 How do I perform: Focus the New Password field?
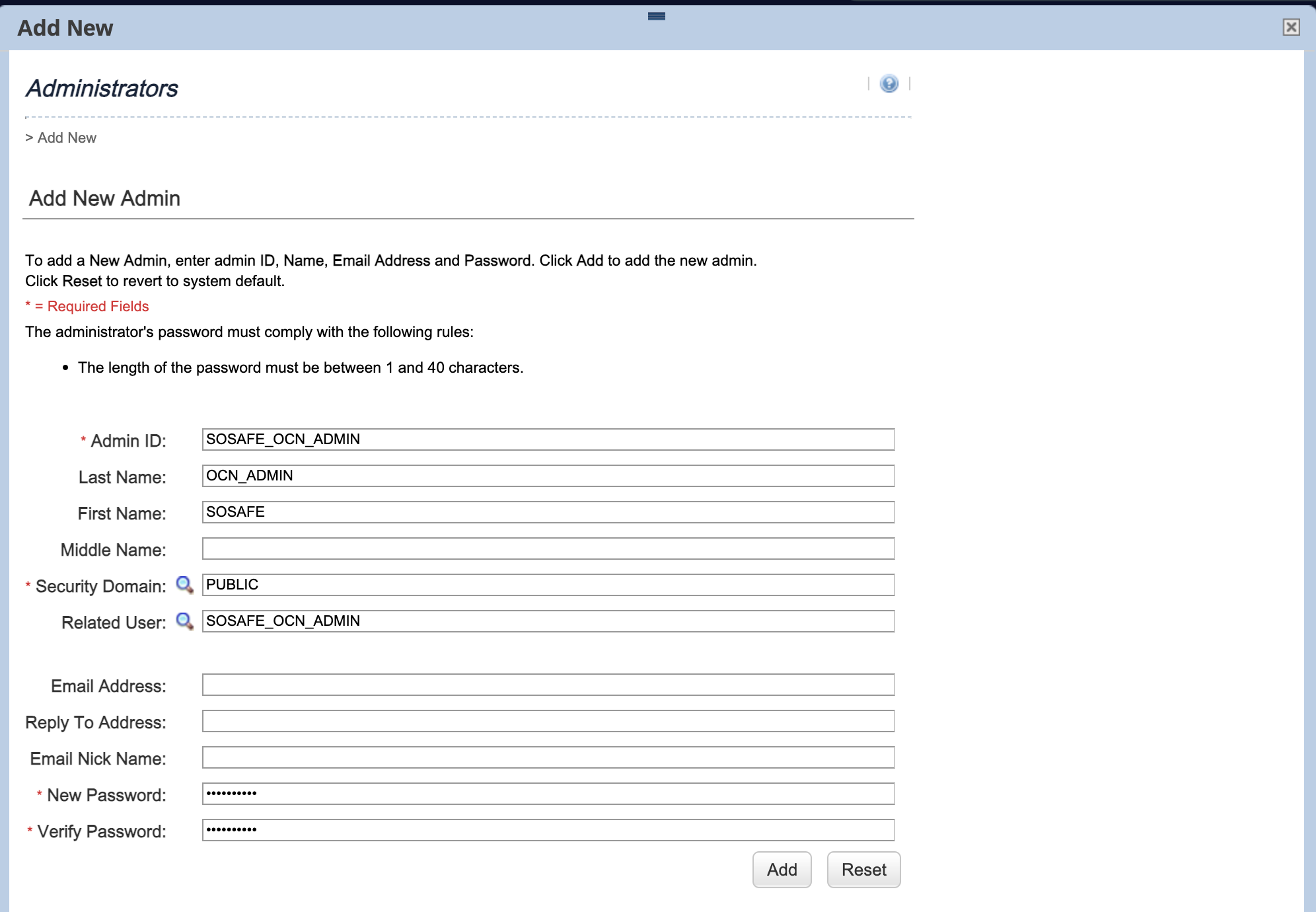[548, 794]
